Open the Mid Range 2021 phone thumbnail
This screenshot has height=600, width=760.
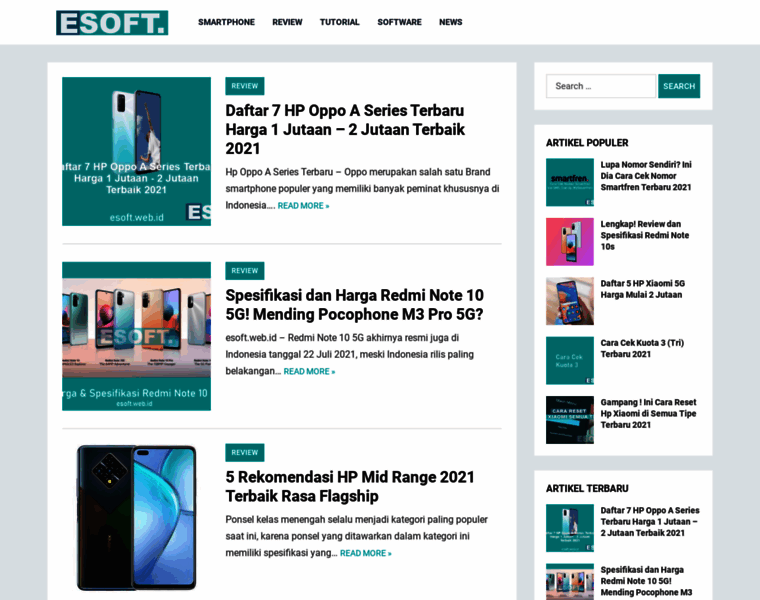tap(136, 518)
